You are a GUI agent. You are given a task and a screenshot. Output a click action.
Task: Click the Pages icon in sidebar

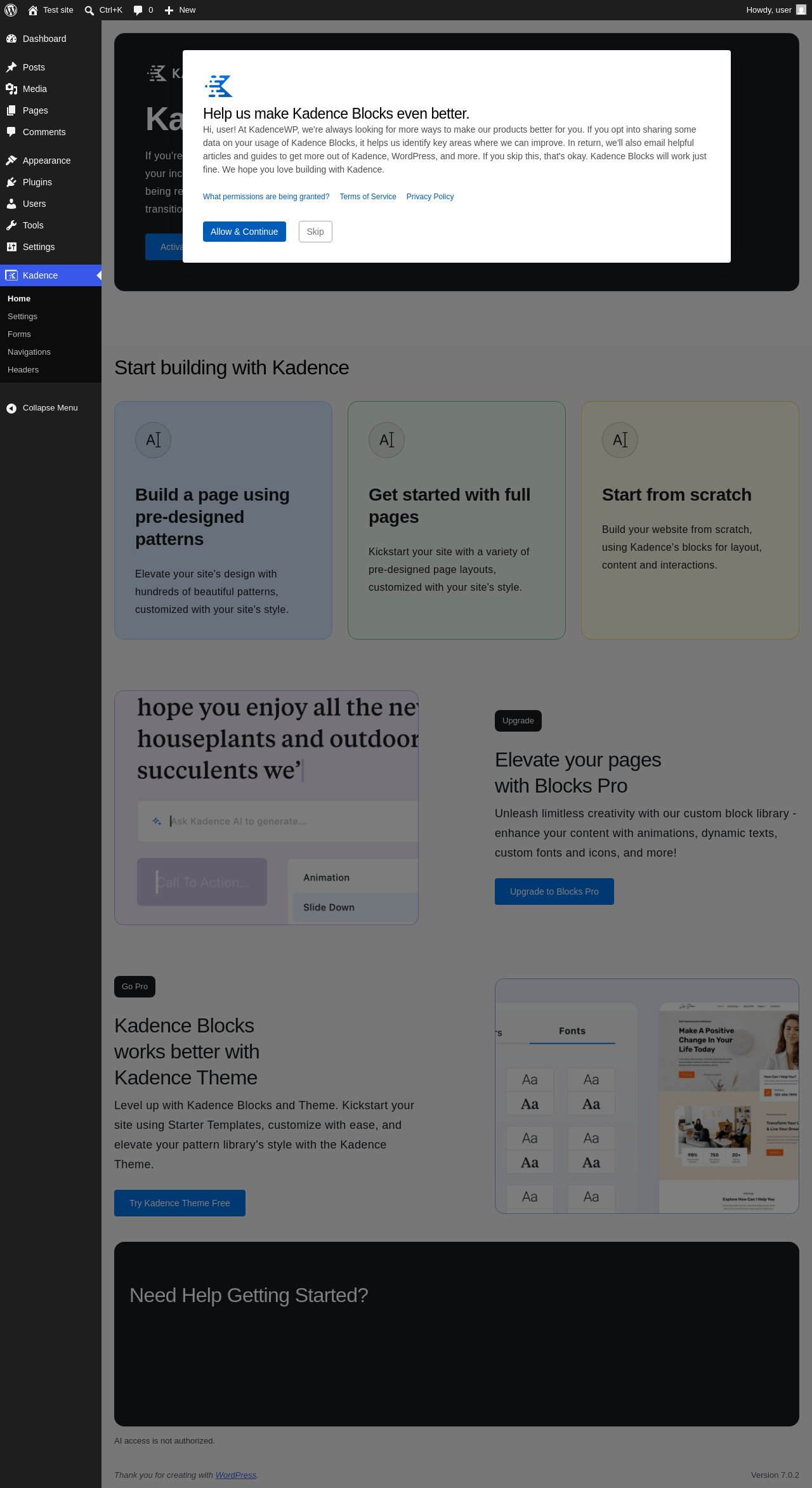(x=11, y=110)
